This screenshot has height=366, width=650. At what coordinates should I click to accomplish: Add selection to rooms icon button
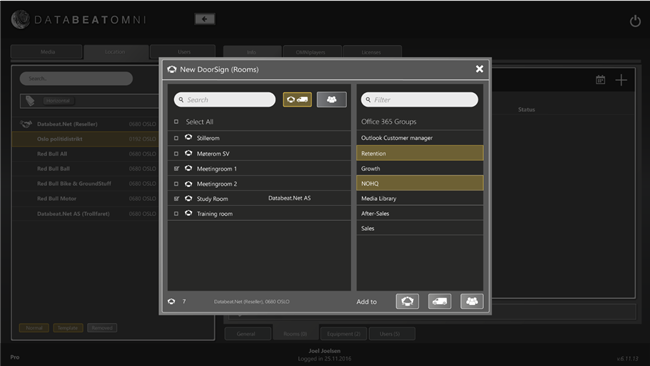(407, 301)
